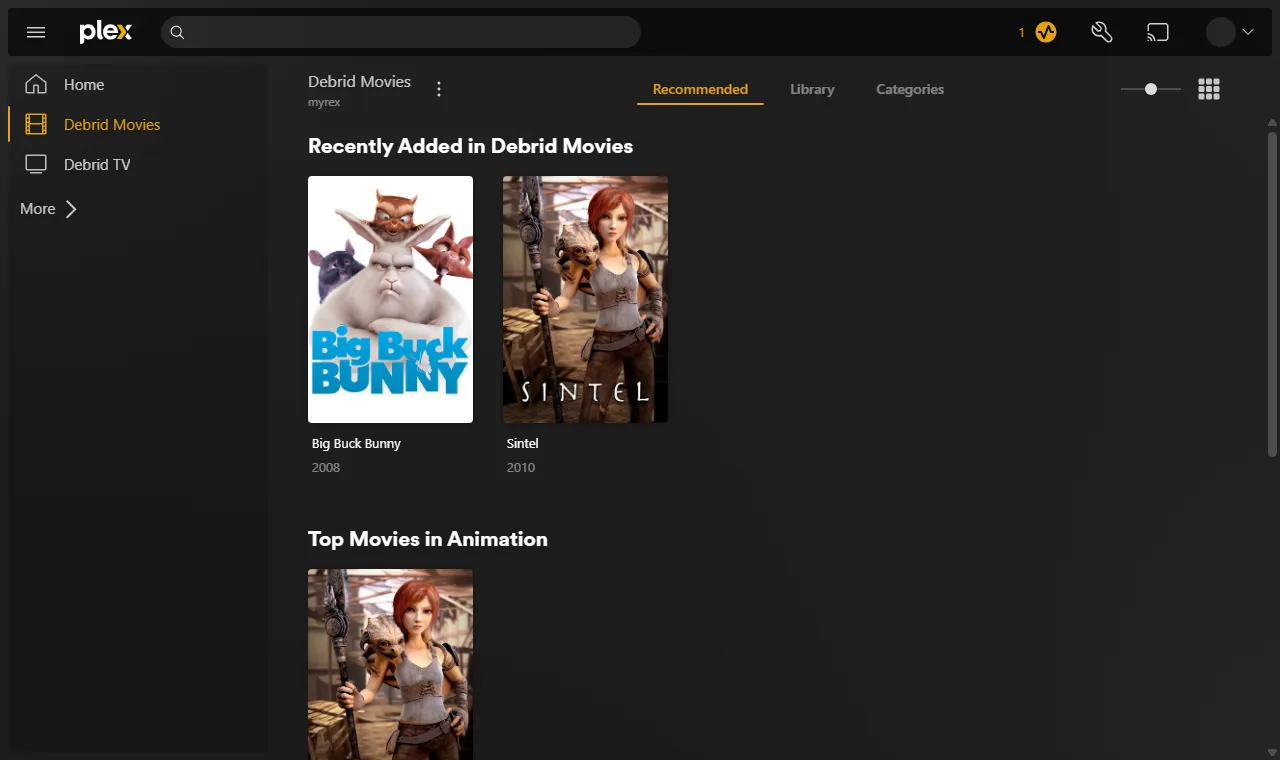Click the Top Movies in Animation heading
Image resolution: width=1280 pixels, height=760 pixels.
(428, 539)
